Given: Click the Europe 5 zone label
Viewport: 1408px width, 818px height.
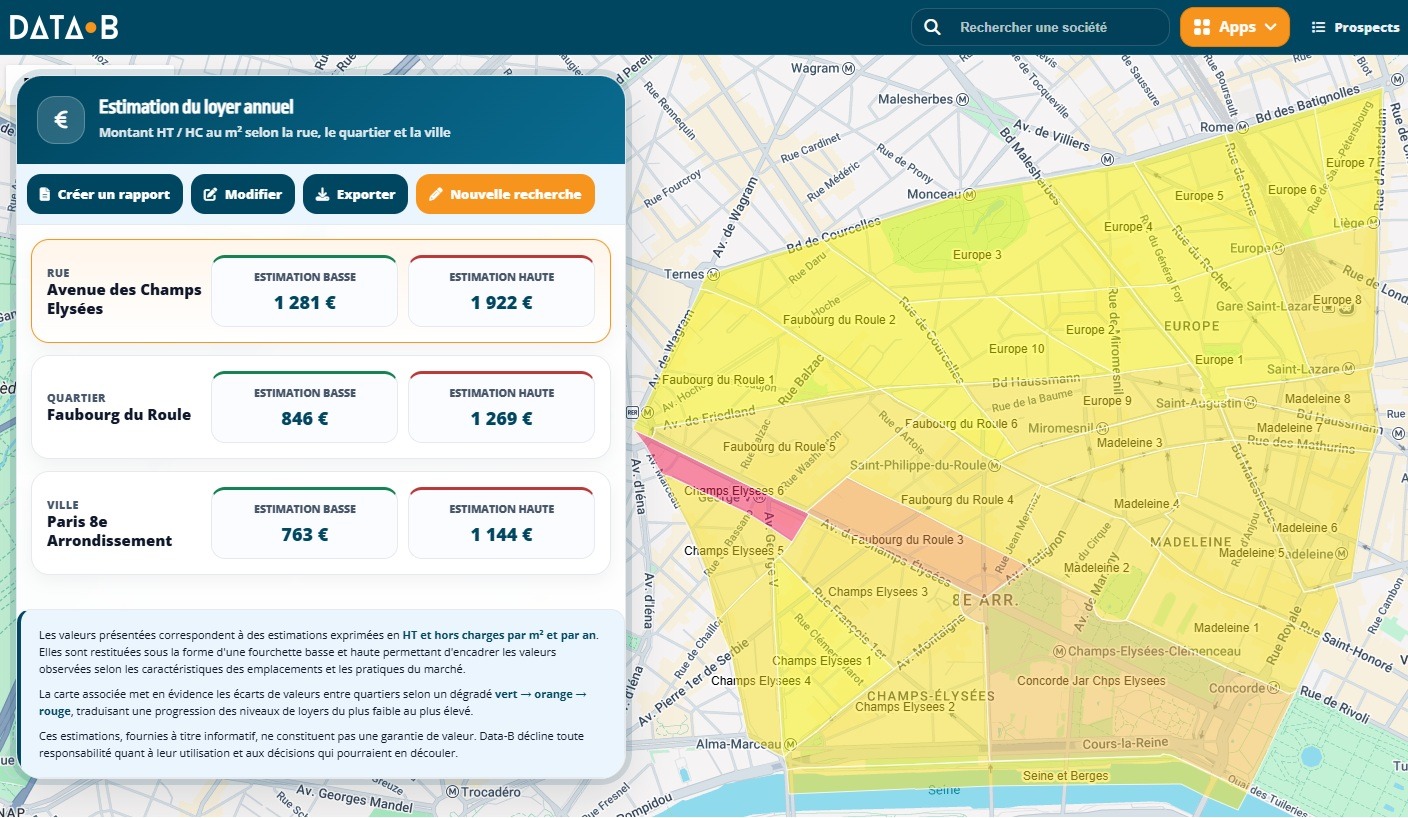Looking at the screenshot, I should [x=1199, y=196].
